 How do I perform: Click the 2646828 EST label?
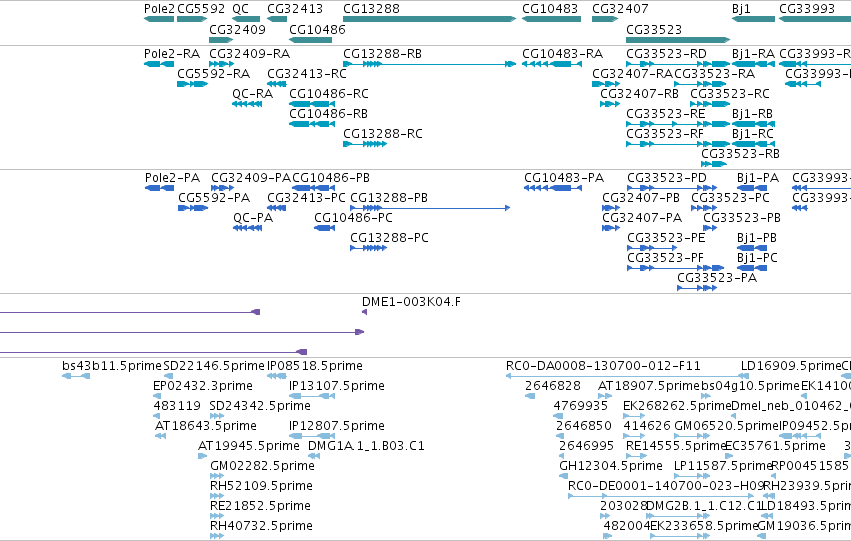coord(552,386)
